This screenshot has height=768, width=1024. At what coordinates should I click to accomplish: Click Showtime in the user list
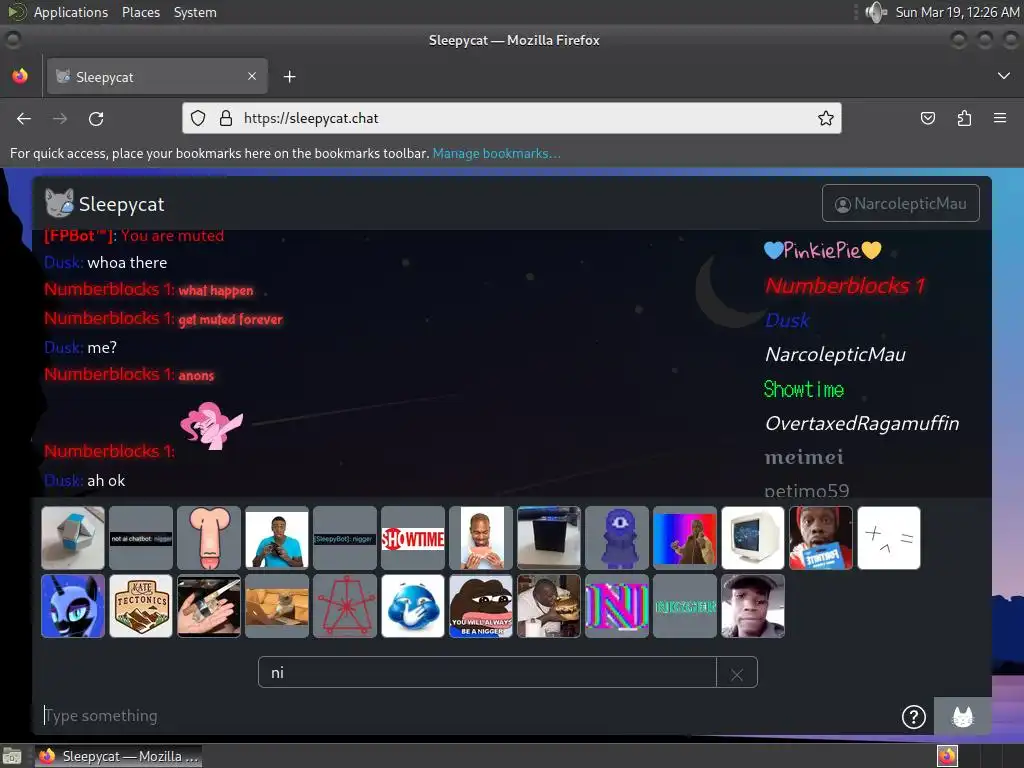804,389
